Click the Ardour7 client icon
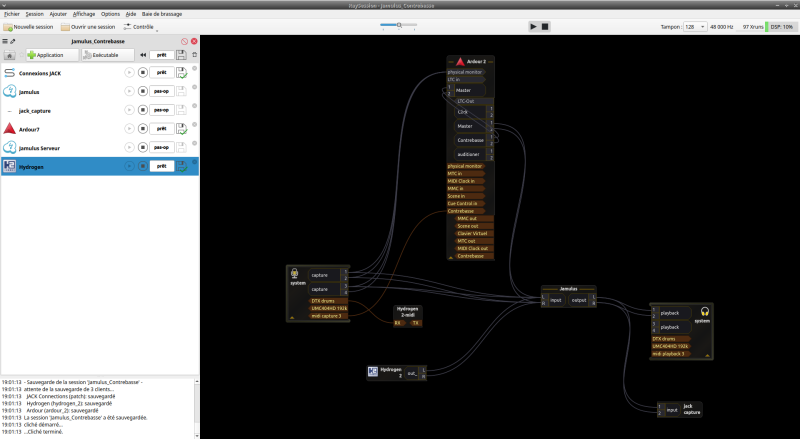Screen dimensions: 800x439 [10, 129]
